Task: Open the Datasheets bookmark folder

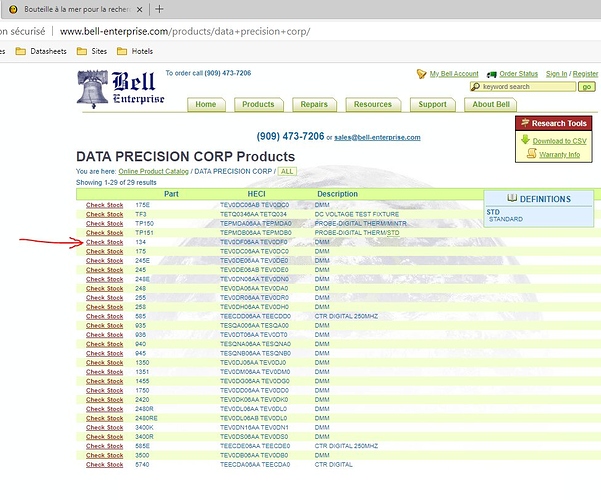Action: [41, 51]
